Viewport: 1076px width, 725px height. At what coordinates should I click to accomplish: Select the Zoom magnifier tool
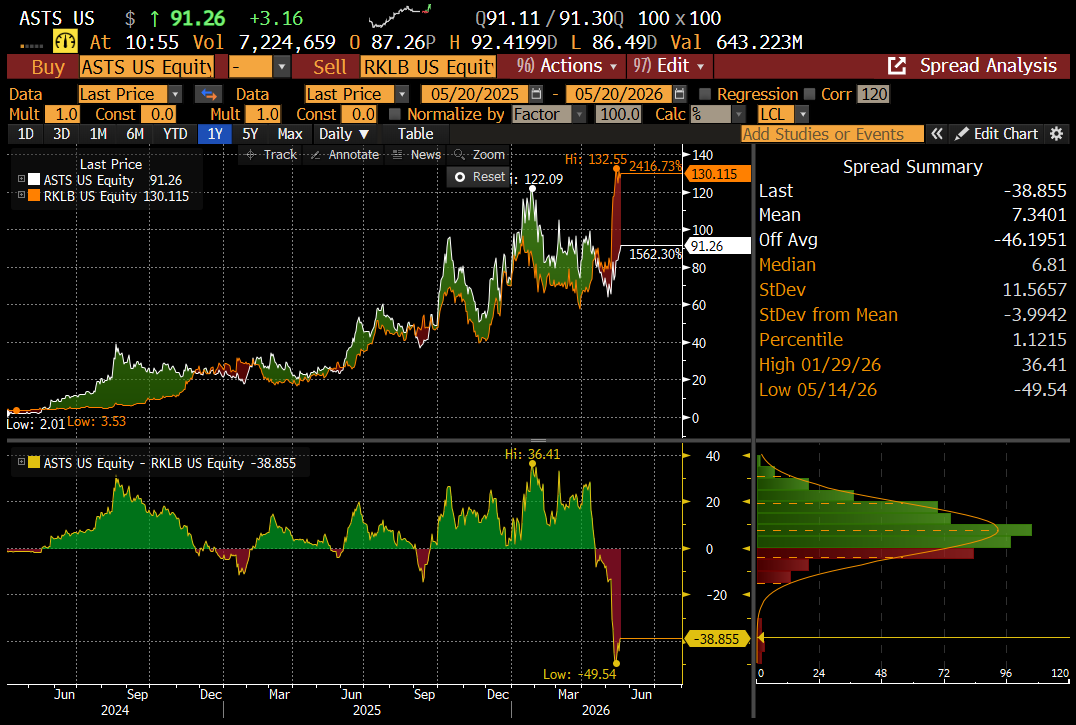click(x=479, y=154)
